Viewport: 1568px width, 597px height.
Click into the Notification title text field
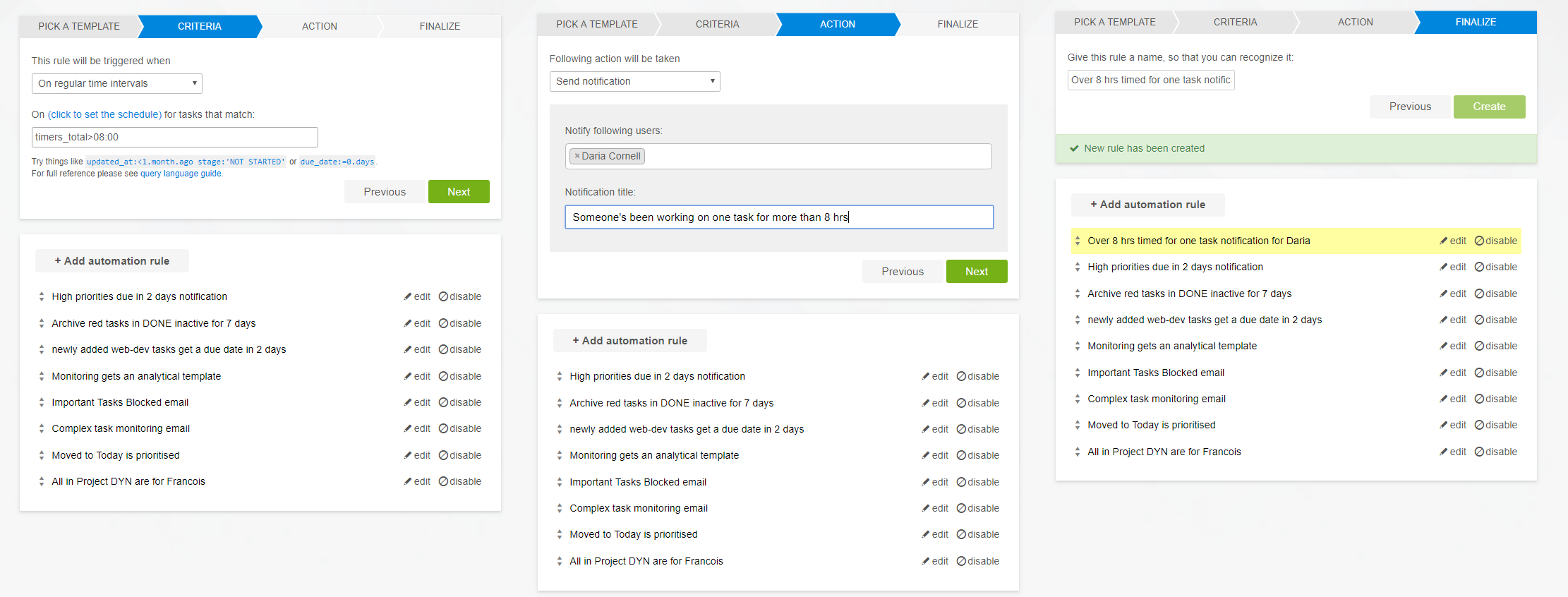point(778,217)
